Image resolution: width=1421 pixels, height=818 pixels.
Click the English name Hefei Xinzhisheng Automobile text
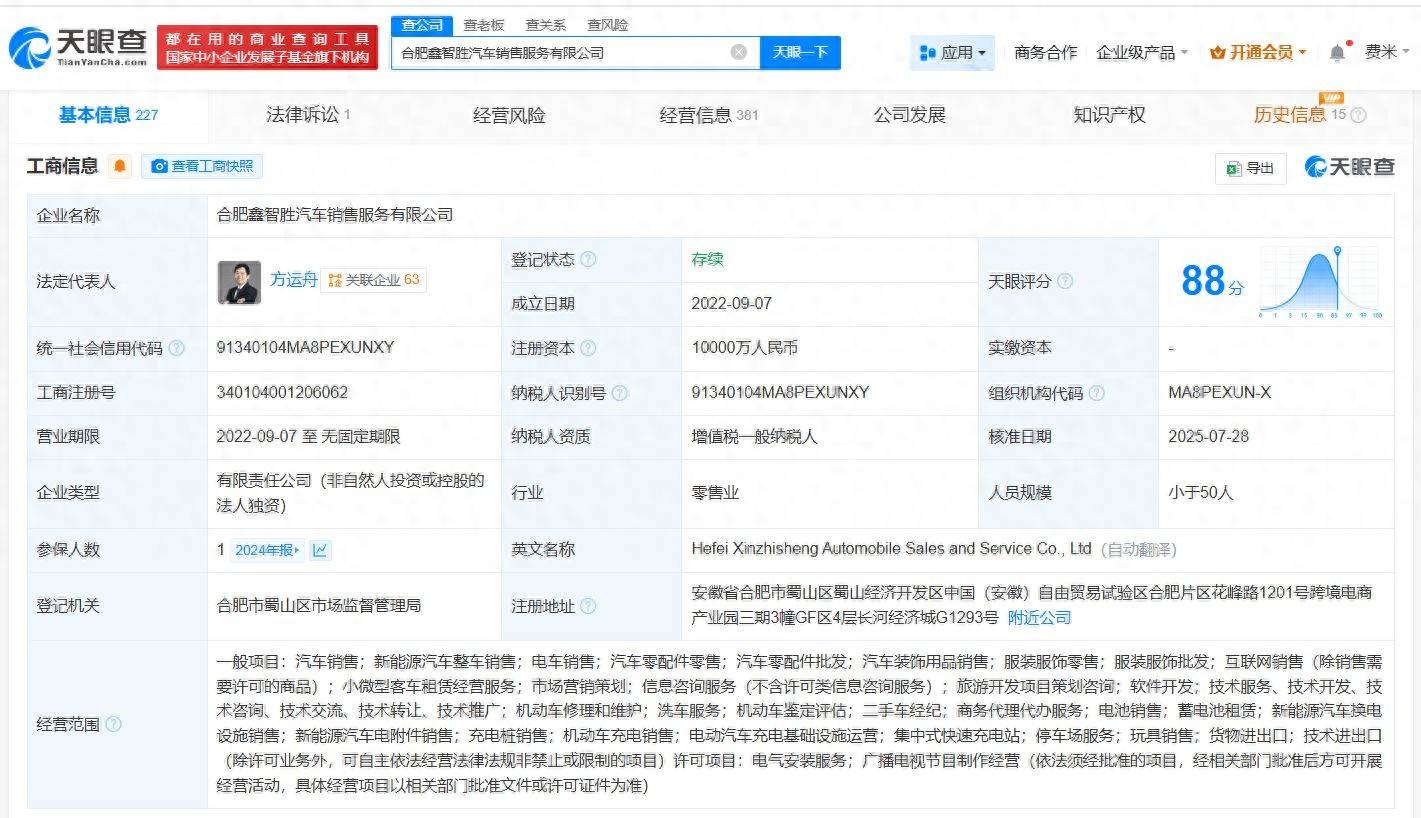pyautogui.click(x=891, y=549)
